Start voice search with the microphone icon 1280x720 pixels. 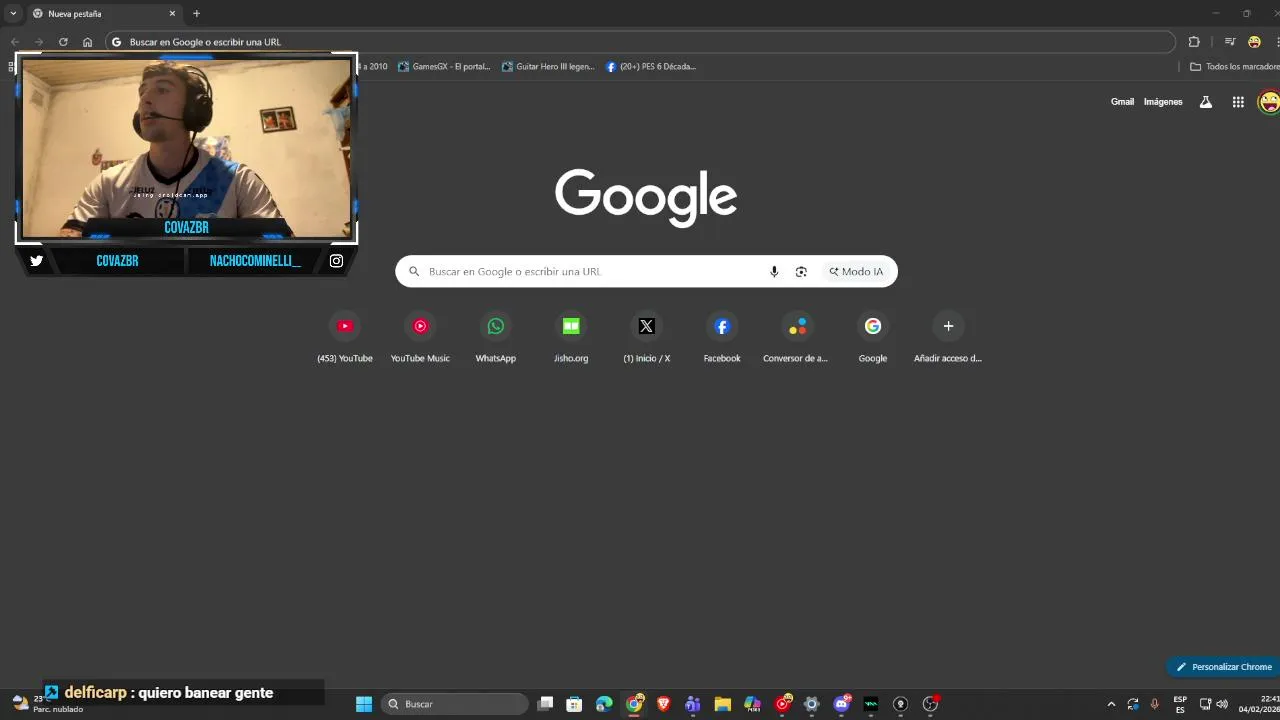point(774,272)
